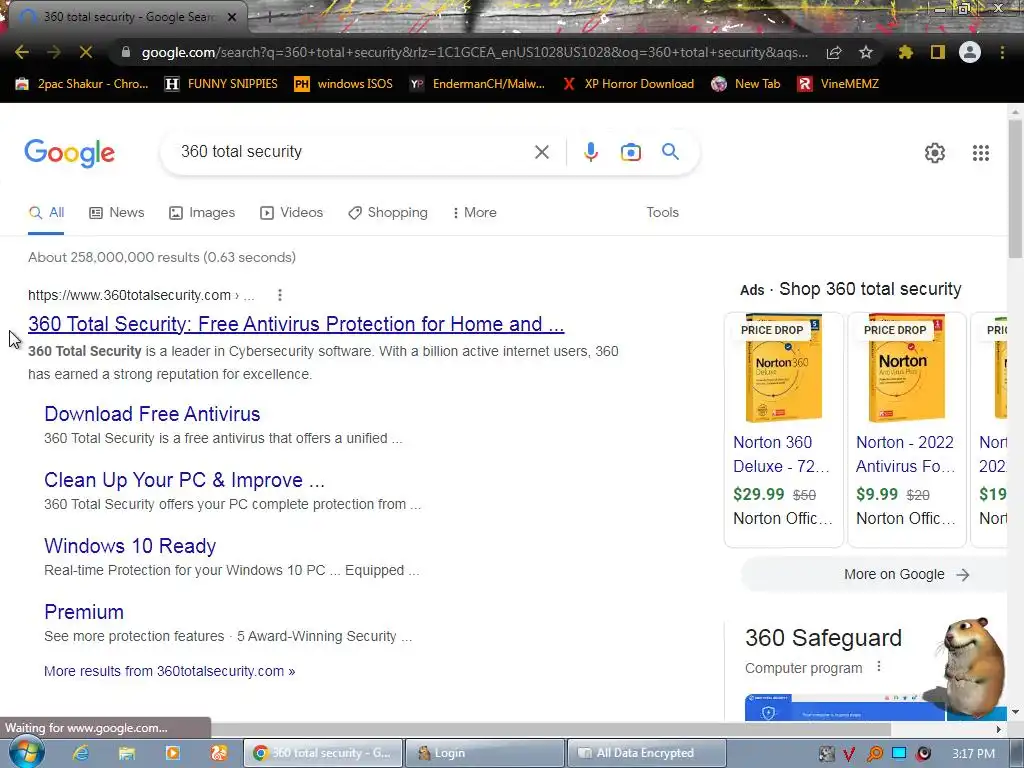Open the Norton - 2022 Antivirus product image

[906, 369]
